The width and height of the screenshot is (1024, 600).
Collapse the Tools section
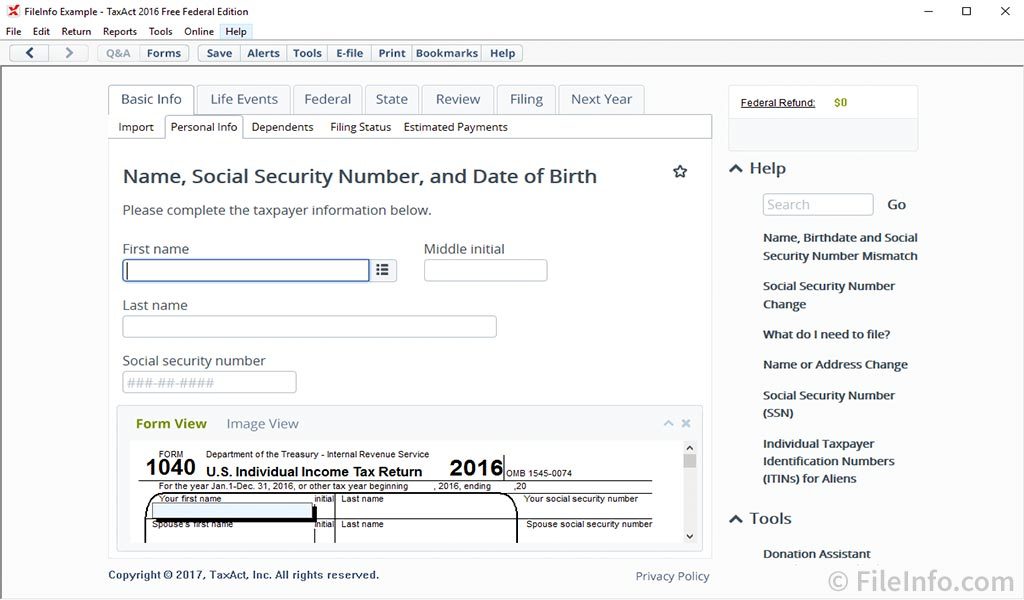(736, 518)
